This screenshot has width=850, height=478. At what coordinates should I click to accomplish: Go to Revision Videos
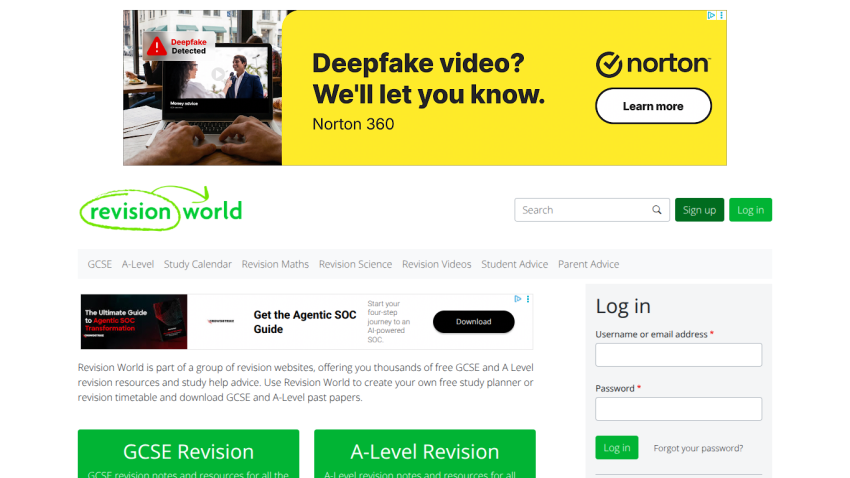[x=436, y=264]
